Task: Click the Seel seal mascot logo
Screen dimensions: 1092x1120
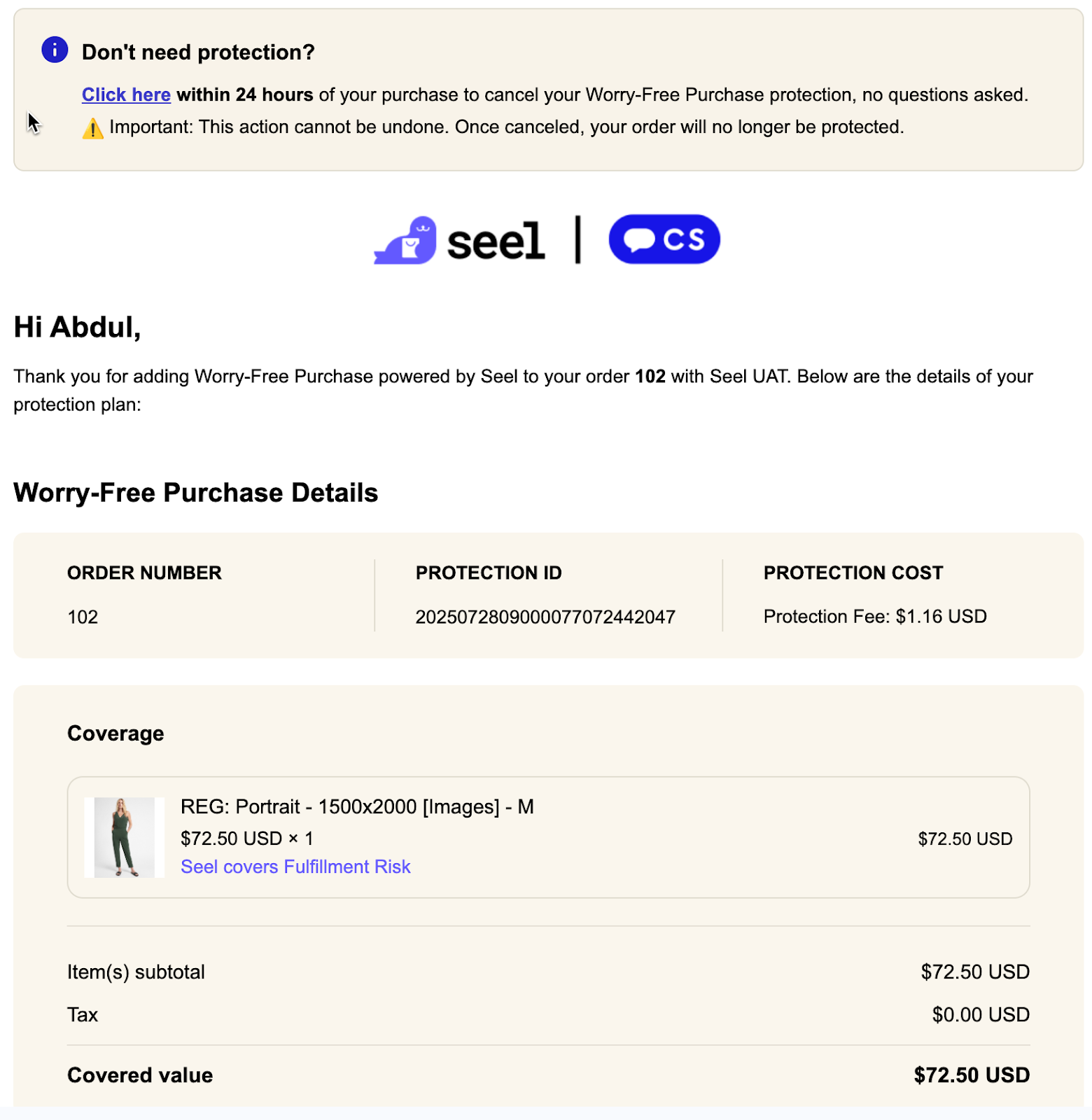Action: tap(406, 241)
